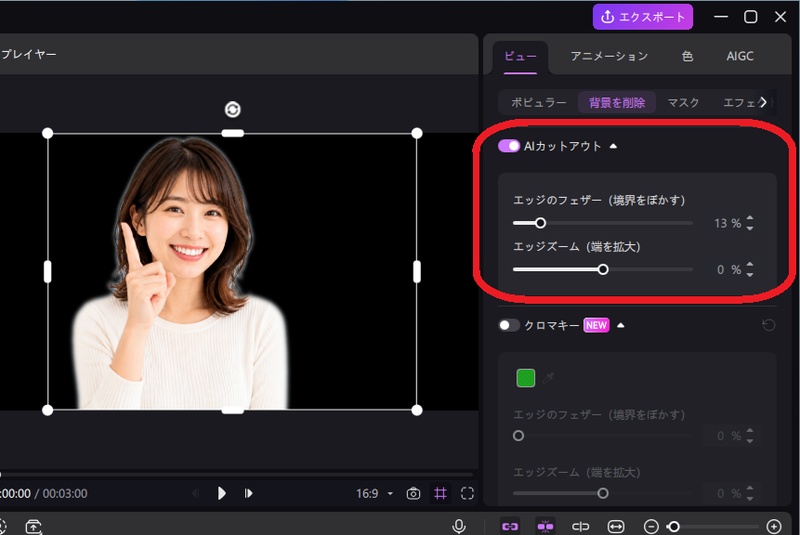Select the マスク sub-tab
The image size is (800, 535).
pos(683,103)
